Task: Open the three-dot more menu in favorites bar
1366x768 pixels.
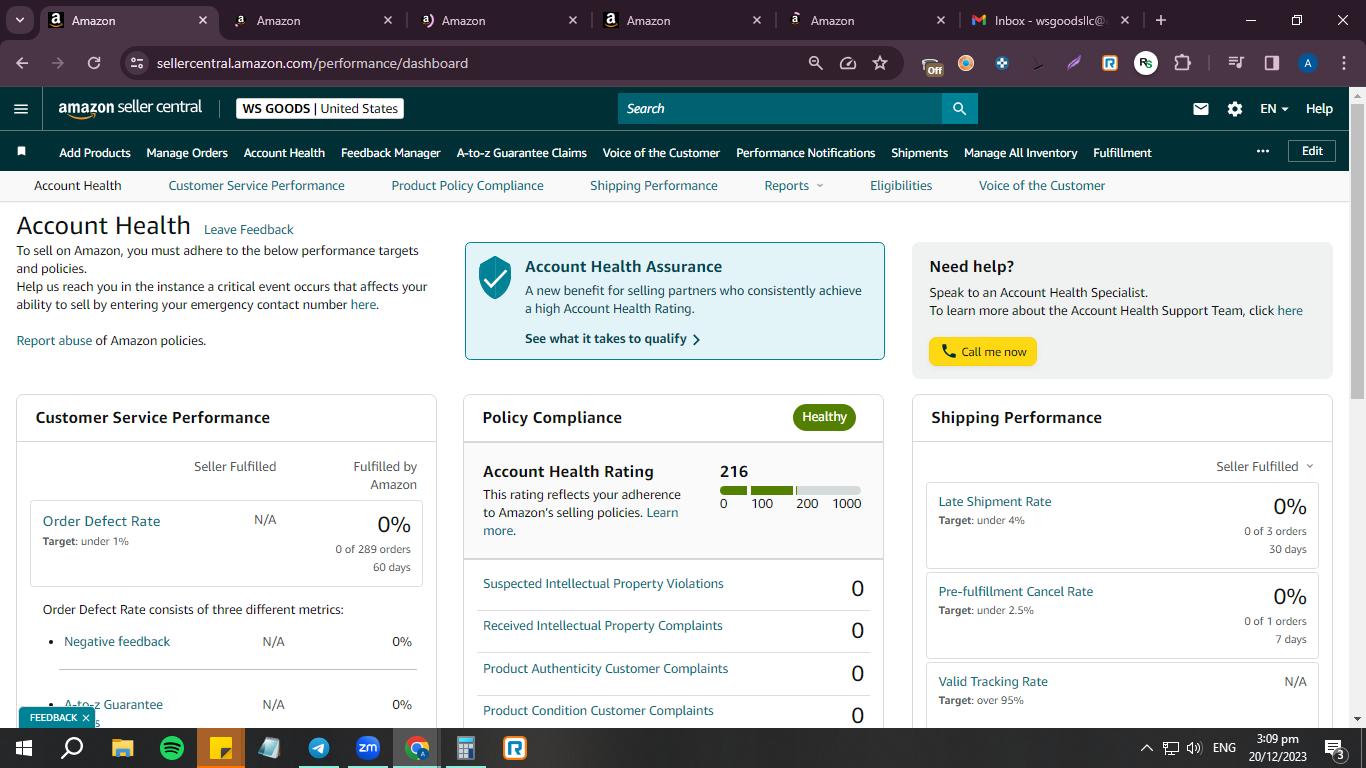Action: pos(1263,151)
